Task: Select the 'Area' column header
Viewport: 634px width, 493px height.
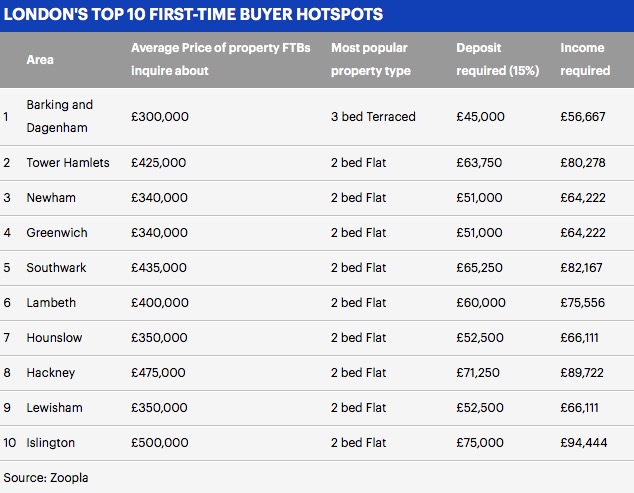Action: tap(40, 59)
